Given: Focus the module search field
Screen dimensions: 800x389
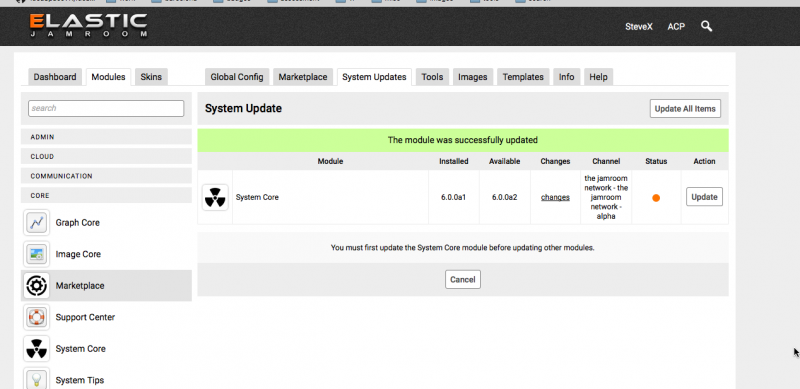Looking at the screenshot, I should (x=106, y=108).
